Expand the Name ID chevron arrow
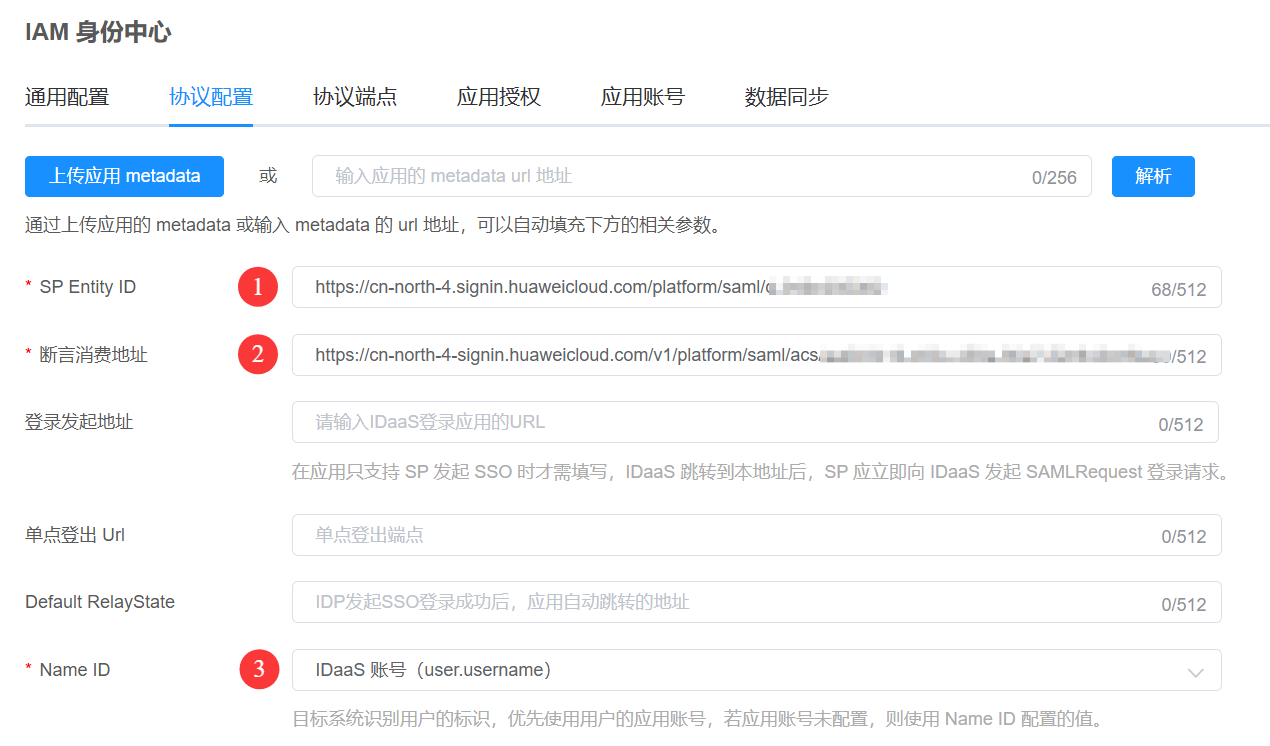Screen dimensions: 1270x746 point(1195,672)
